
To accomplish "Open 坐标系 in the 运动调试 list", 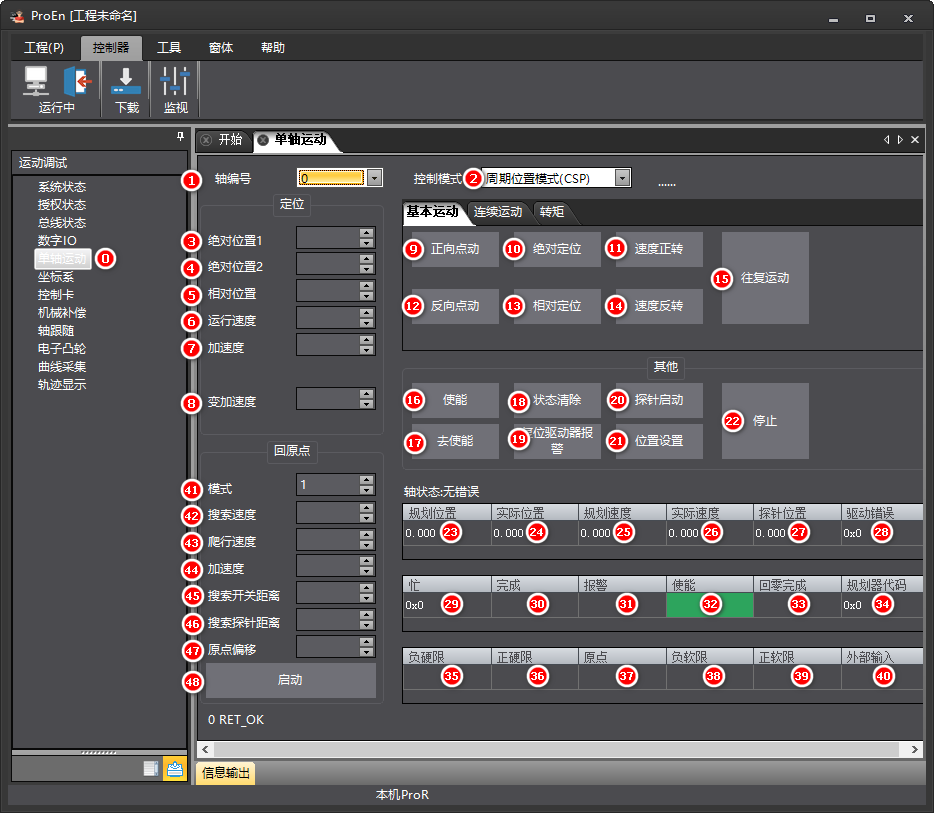I will 56,277.
